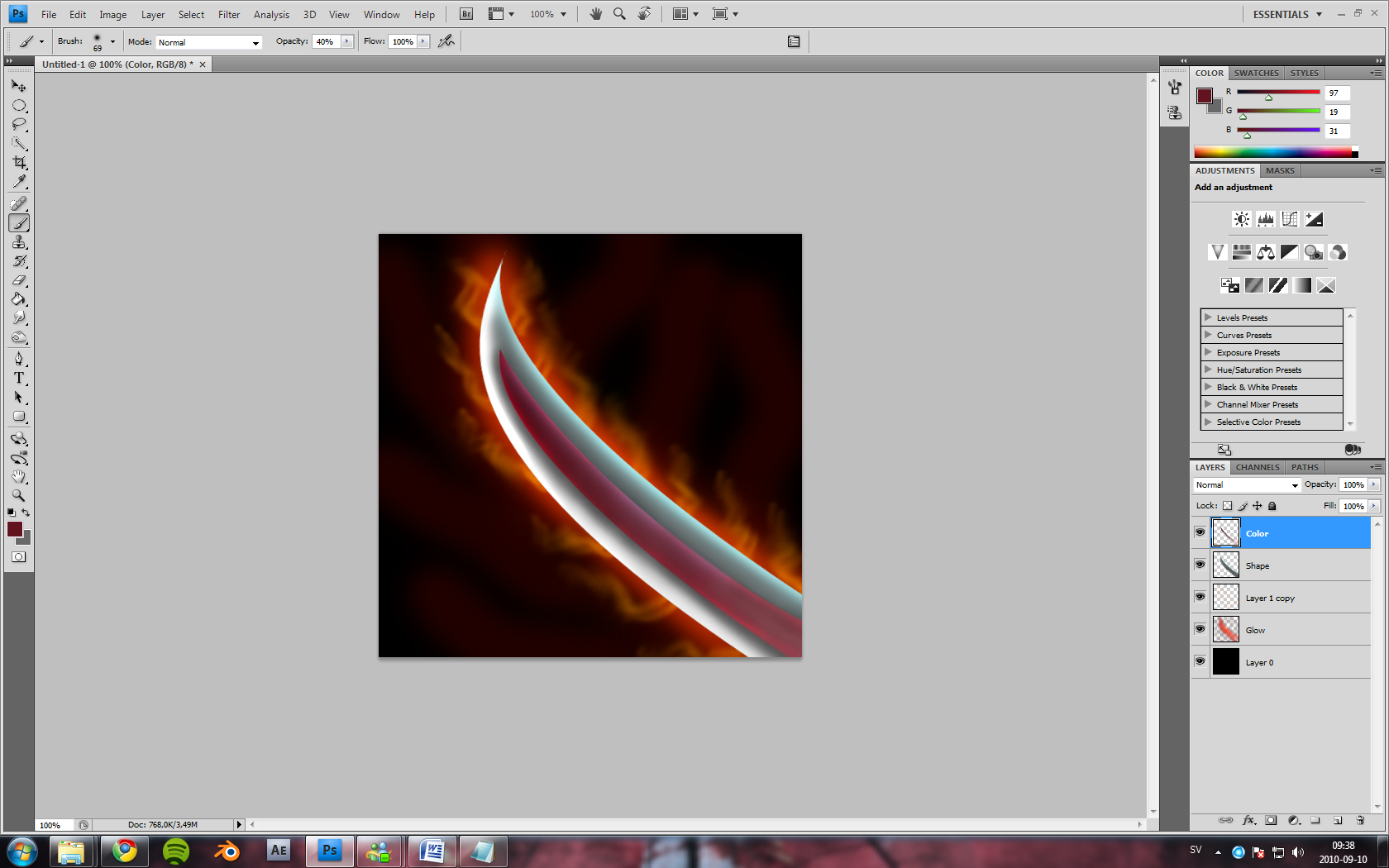The width and height of the screenshot is (1389, 868).
Task: Select the Hand tool in toolbox
Action: tap(18, 476)
